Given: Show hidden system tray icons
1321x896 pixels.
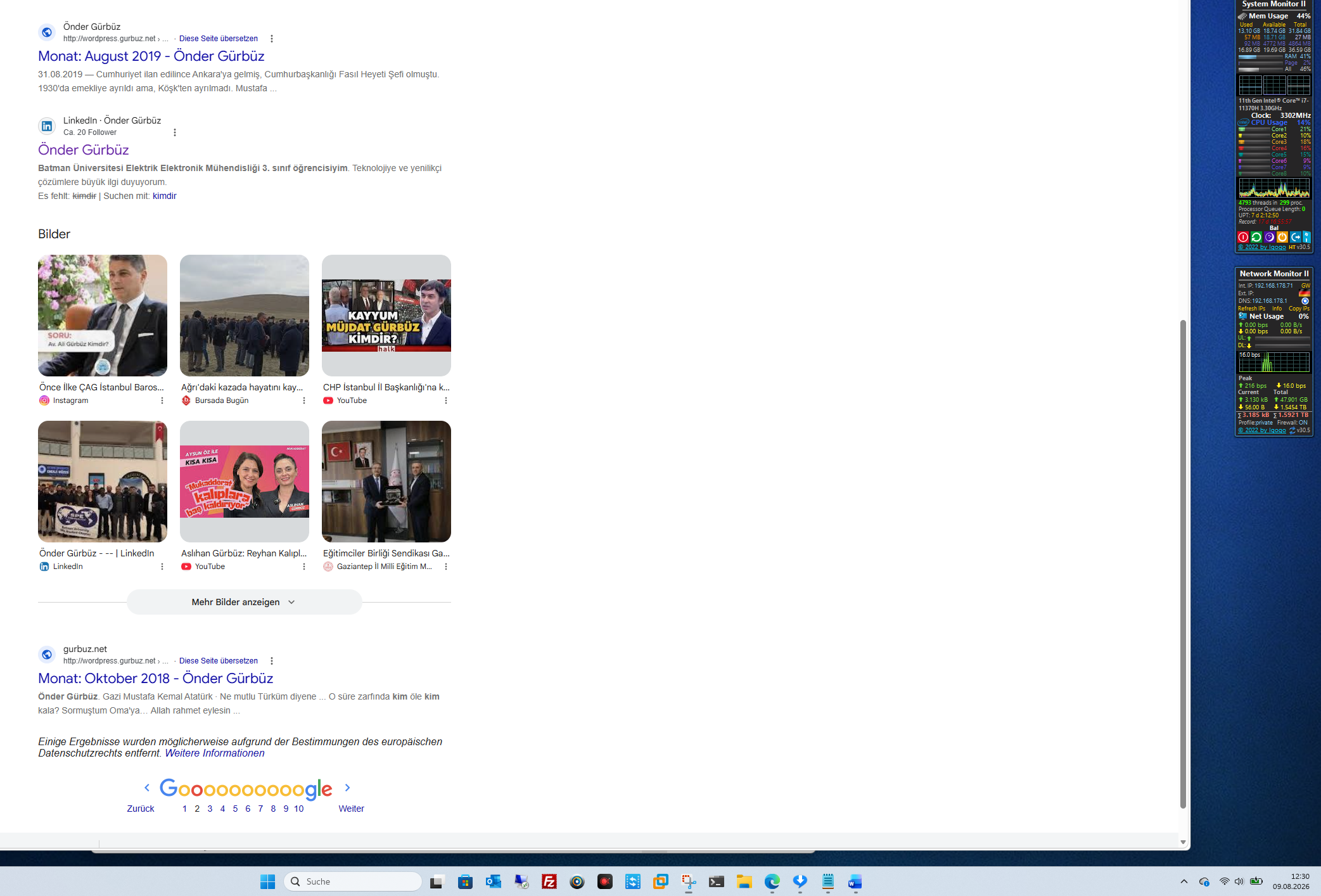Looking at the screenshot, I should (1184, 881).
